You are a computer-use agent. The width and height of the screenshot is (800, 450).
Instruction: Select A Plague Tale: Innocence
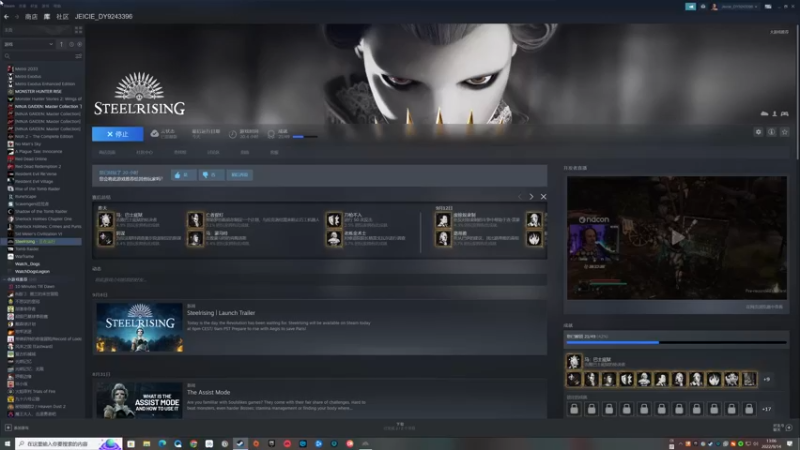click(38, 152)
